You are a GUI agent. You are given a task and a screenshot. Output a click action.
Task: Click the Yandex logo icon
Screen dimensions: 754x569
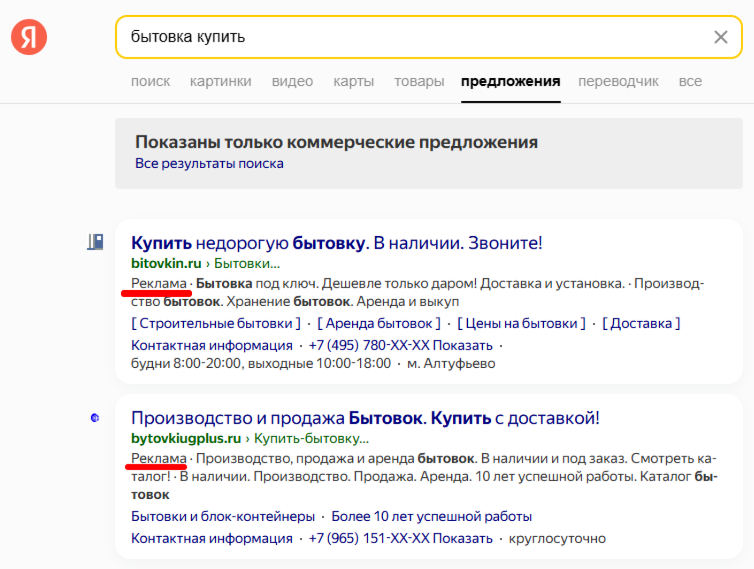pyautogui.click(x=29, y=37)
